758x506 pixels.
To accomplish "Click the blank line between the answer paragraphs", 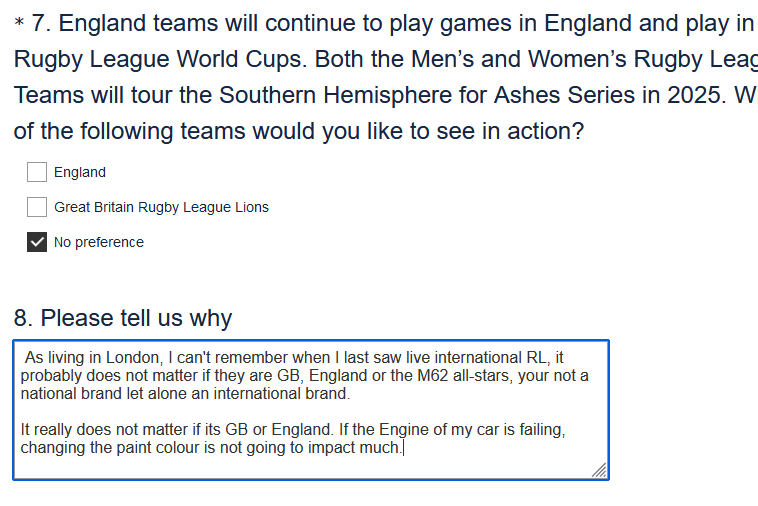I will [309, 411].
